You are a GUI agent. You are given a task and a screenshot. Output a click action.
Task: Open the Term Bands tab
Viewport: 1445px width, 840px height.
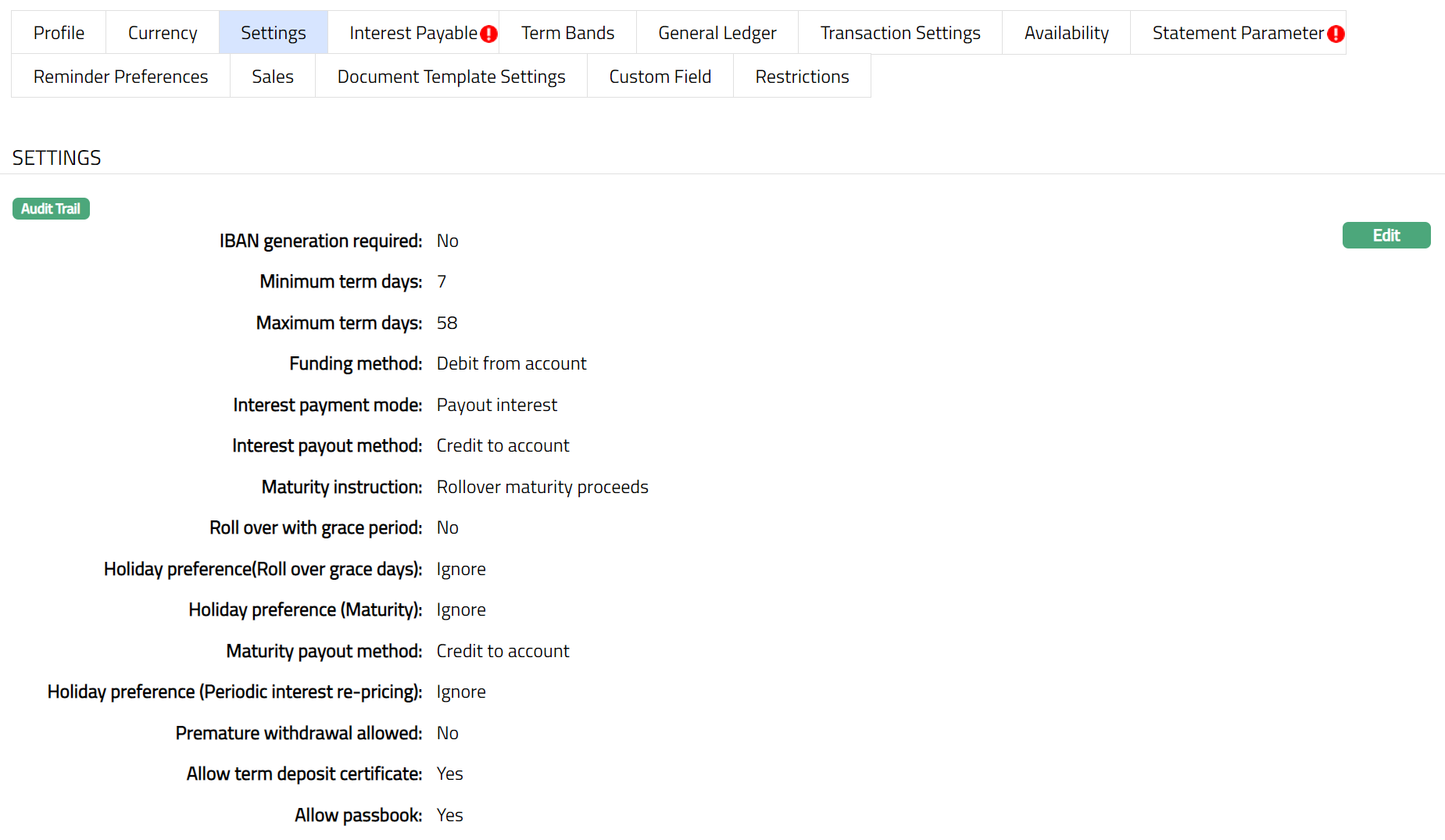pos(567,33)
